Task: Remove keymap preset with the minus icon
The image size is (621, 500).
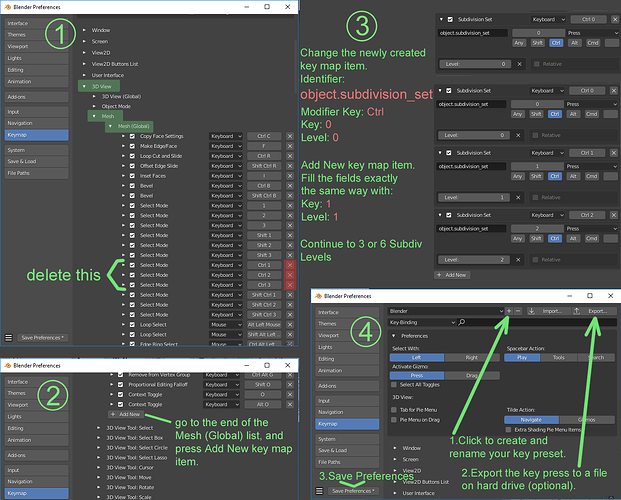Action: [x=518, y=311]
